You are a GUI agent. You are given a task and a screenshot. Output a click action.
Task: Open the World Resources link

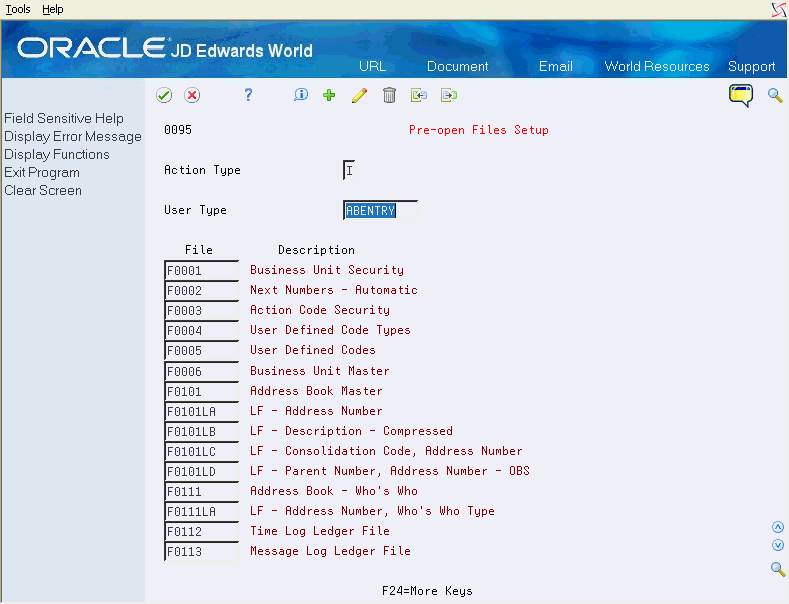657,66
